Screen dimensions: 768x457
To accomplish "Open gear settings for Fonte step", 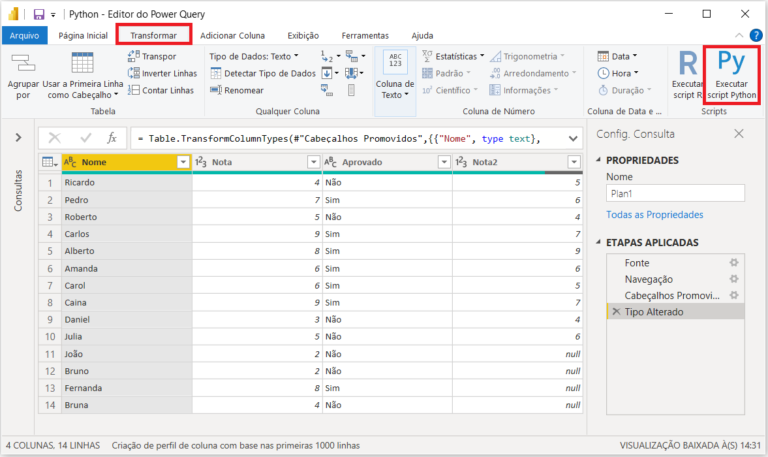I will click(x=733, y=263).
